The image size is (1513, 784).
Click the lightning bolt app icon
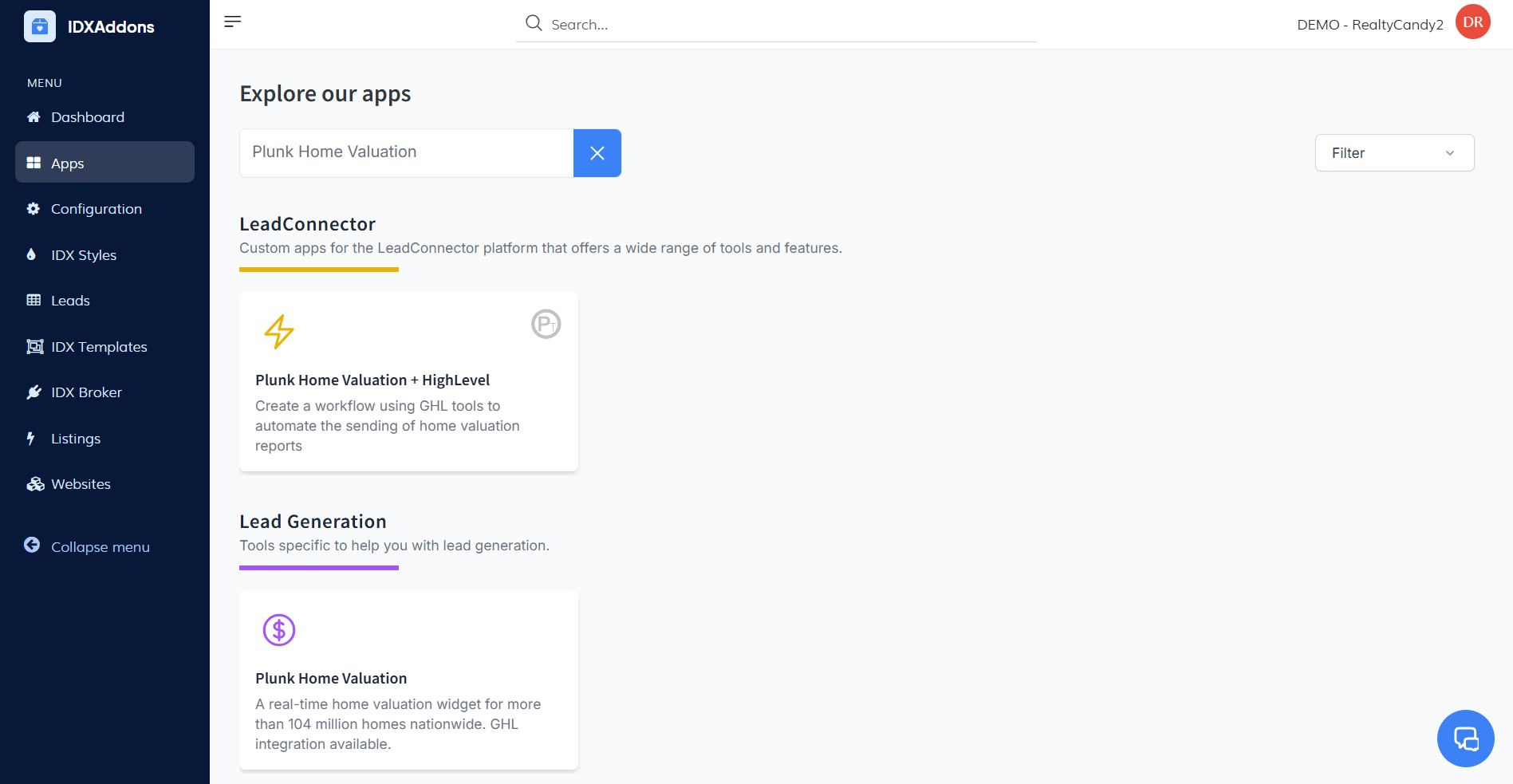tap(279, 332)
